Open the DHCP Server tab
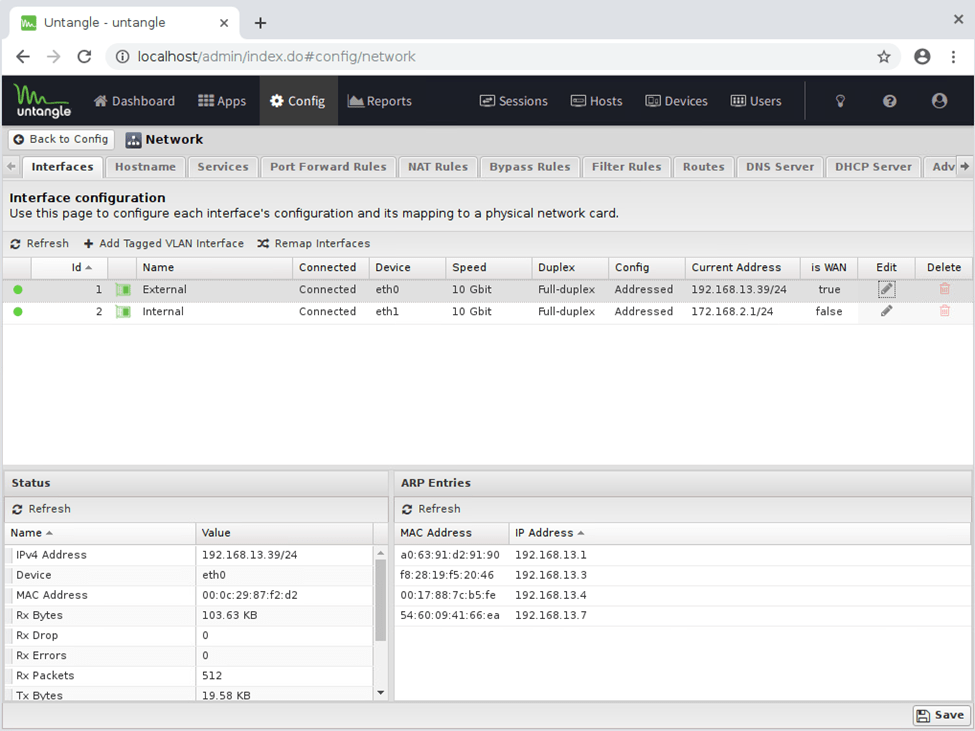Screen dimensions: 975x731 tap(873, 167)
